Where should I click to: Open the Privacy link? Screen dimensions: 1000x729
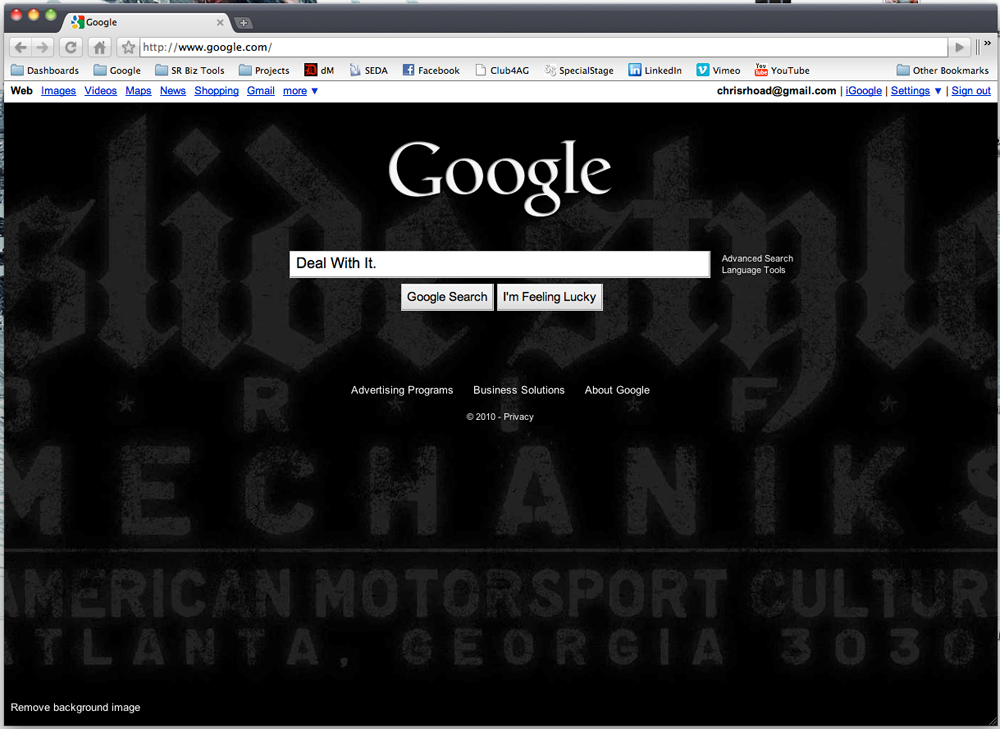point(518,416)
